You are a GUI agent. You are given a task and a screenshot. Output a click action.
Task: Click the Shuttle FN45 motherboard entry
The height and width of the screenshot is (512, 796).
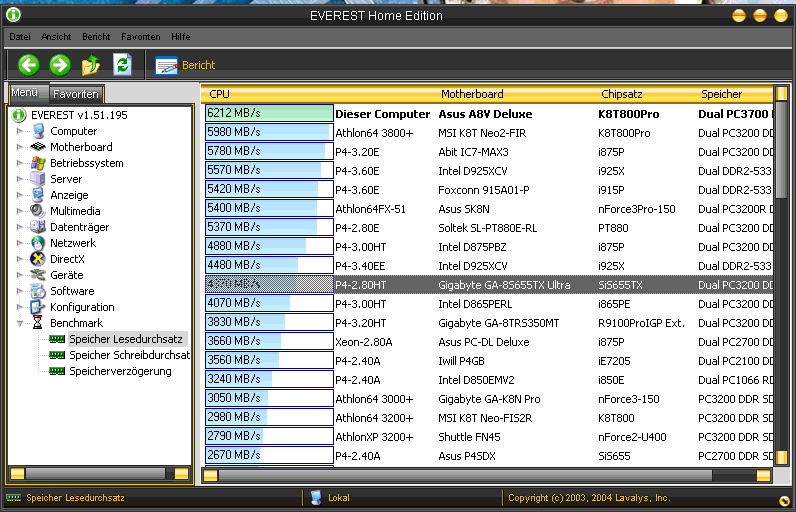coord(469,437)
